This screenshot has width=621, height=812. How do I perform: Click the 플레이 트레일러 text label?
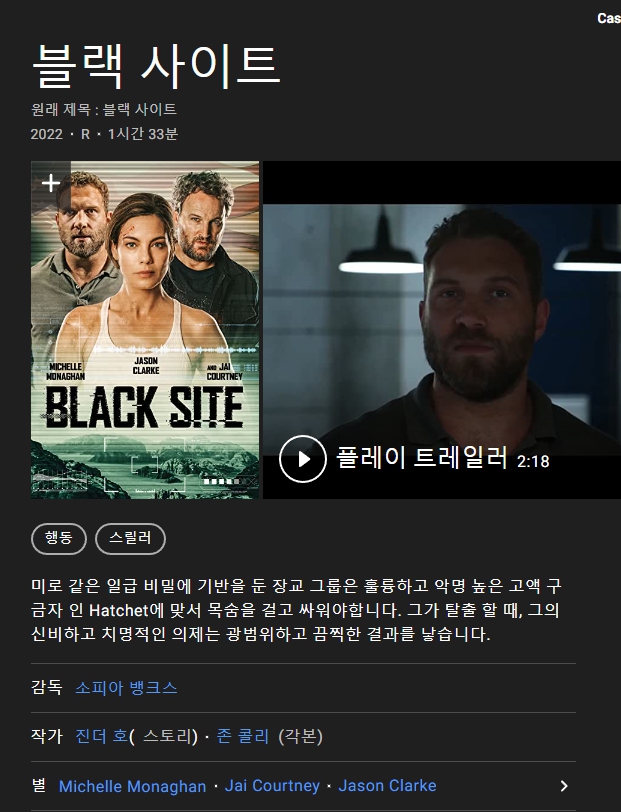422,458
